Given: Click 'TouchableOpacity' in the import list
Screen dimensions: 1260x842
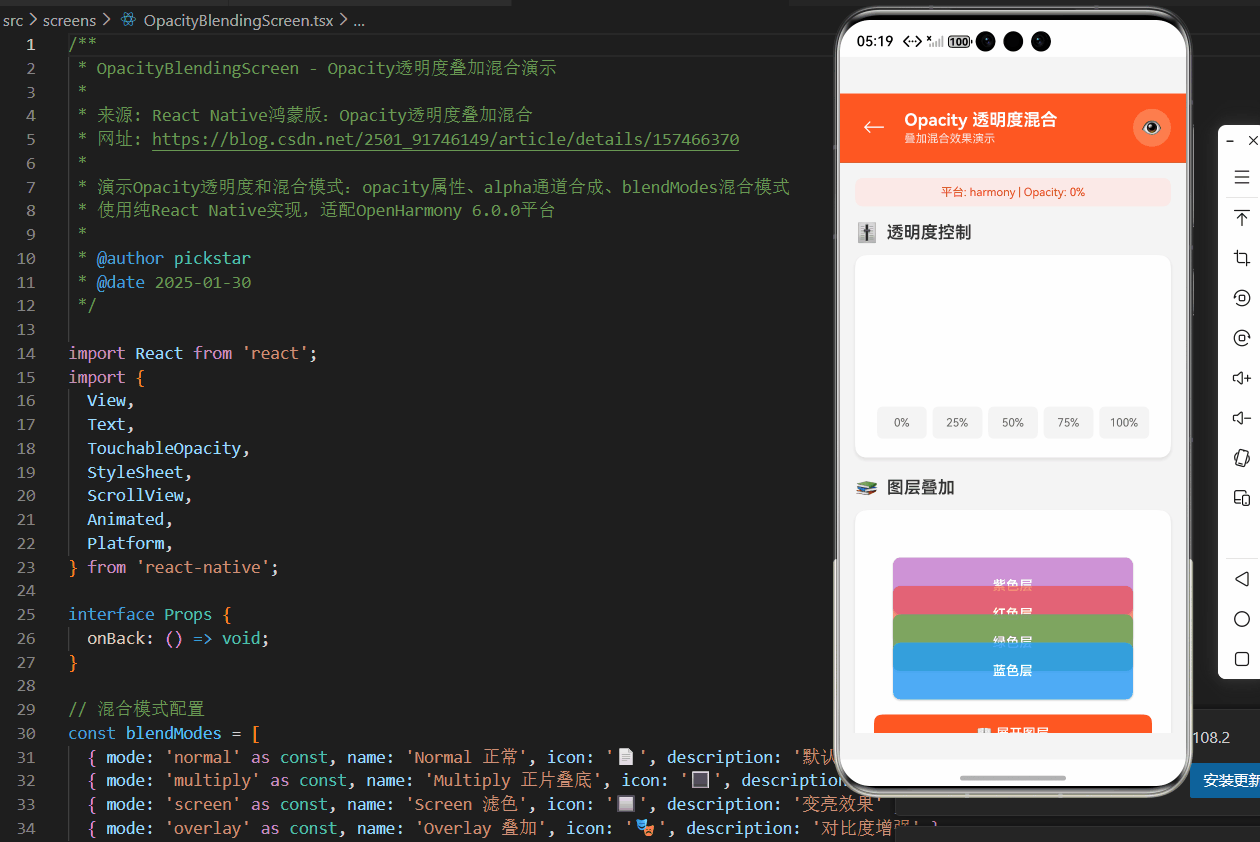Looking at the screenshot, I should [164, 448].
